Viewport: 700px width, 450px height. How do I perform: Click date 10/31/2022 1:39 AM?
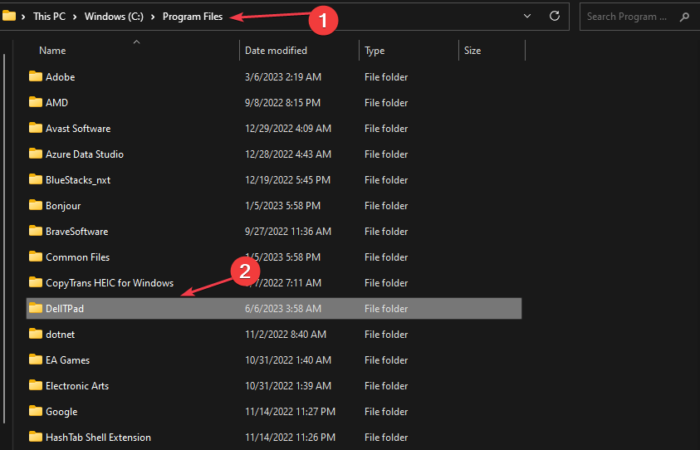point(288,386)
